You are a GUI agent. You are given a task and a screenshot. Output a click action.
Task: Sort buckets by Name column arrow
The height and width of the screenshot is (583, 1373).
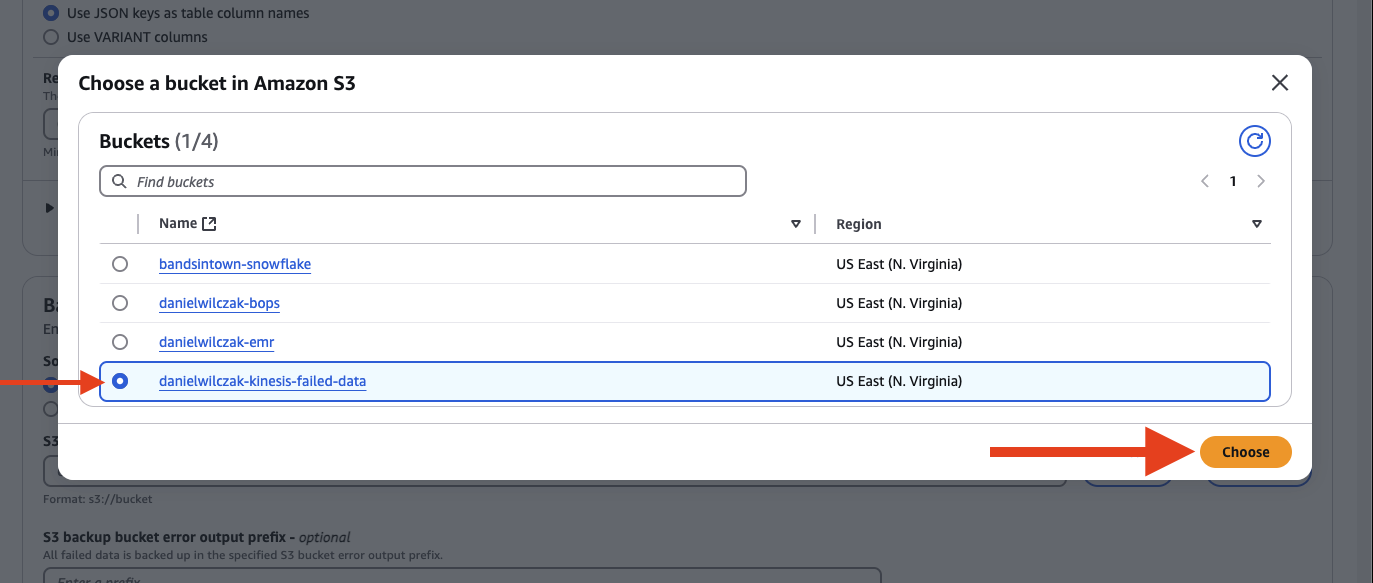pyautogui.click(x=796, y=224)
